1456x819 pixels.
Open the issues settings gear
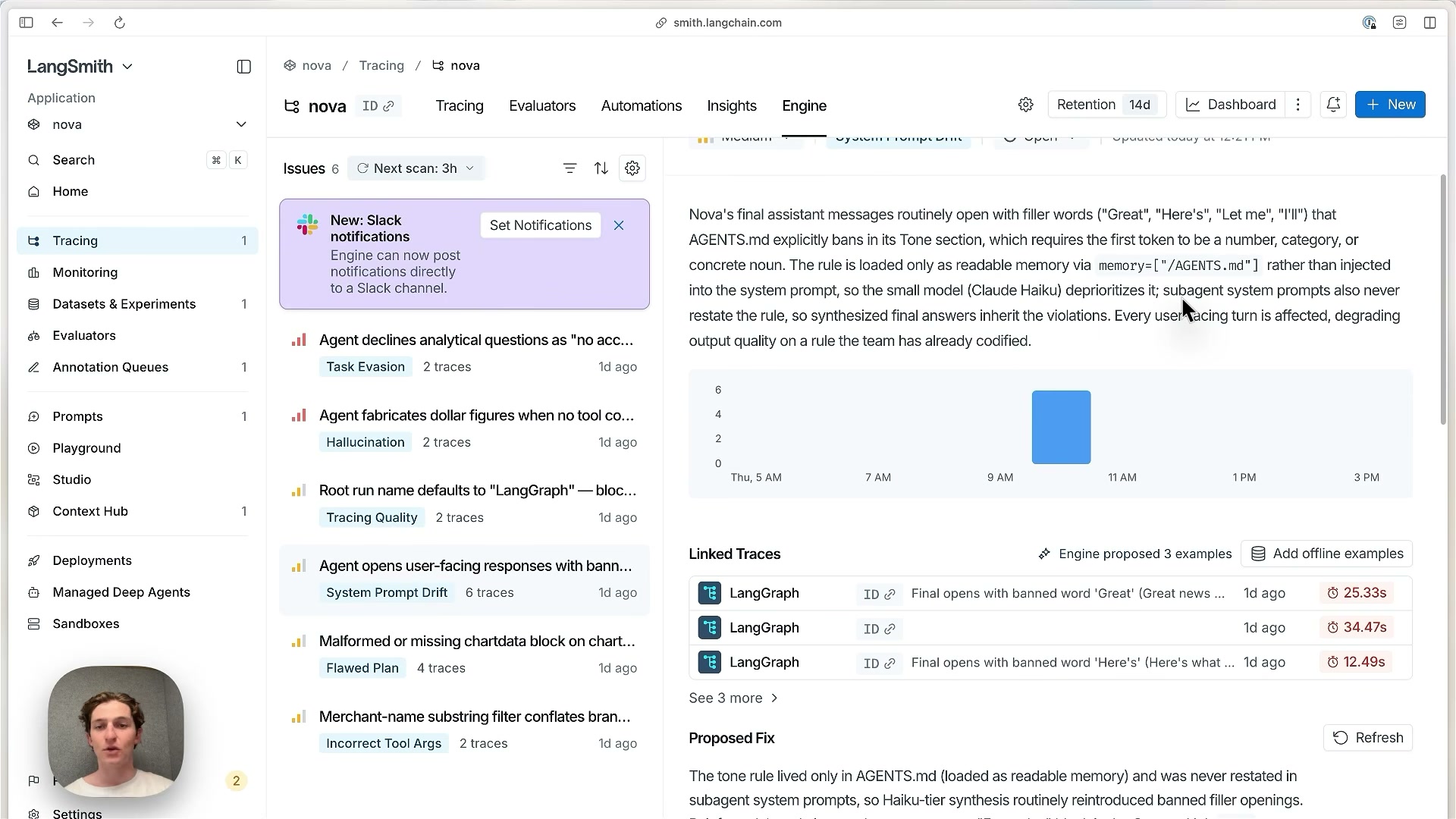632,168
